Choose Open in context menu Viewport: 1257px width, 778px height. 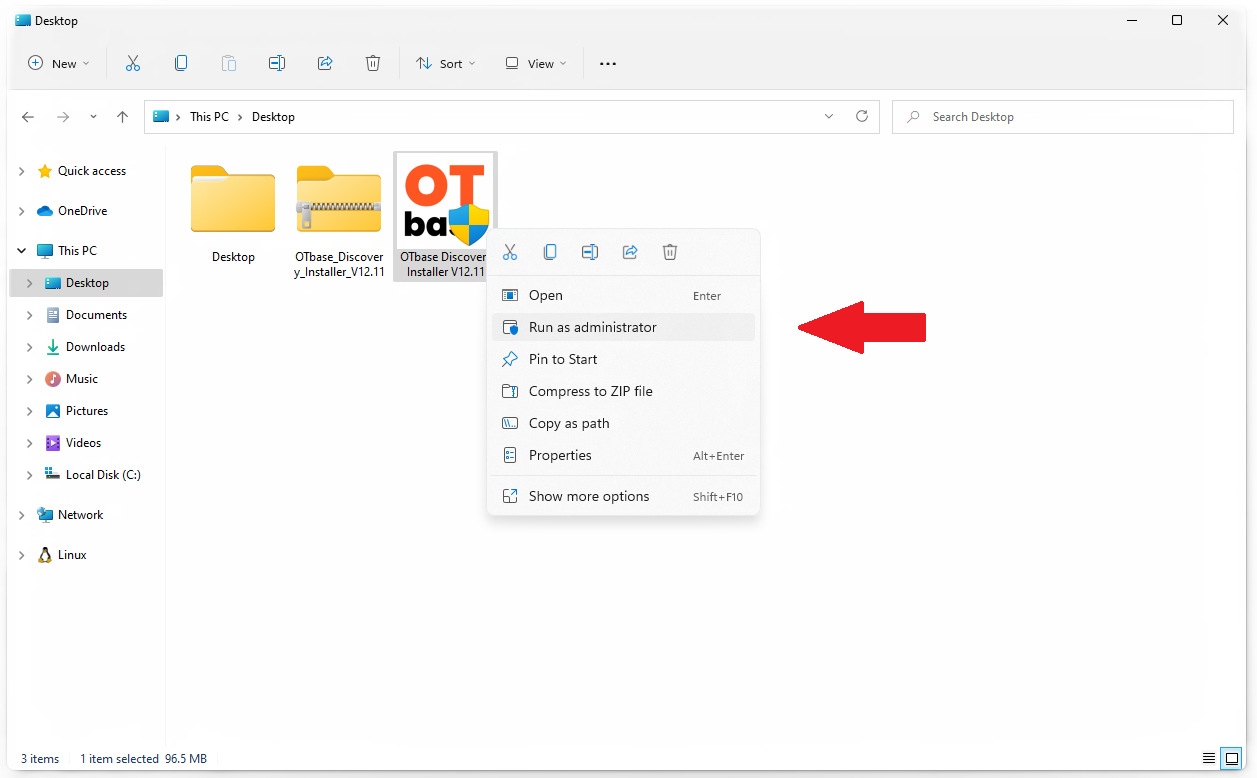click(x=623, y=295)
